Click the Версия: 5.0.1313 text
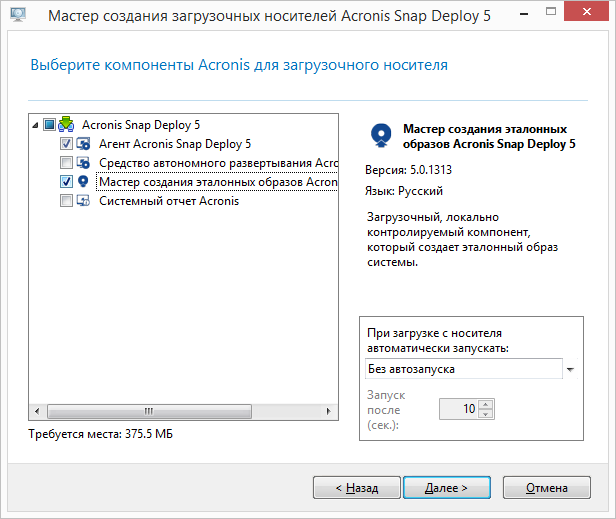Screen dimensions: 616x519 pos(409,170)
